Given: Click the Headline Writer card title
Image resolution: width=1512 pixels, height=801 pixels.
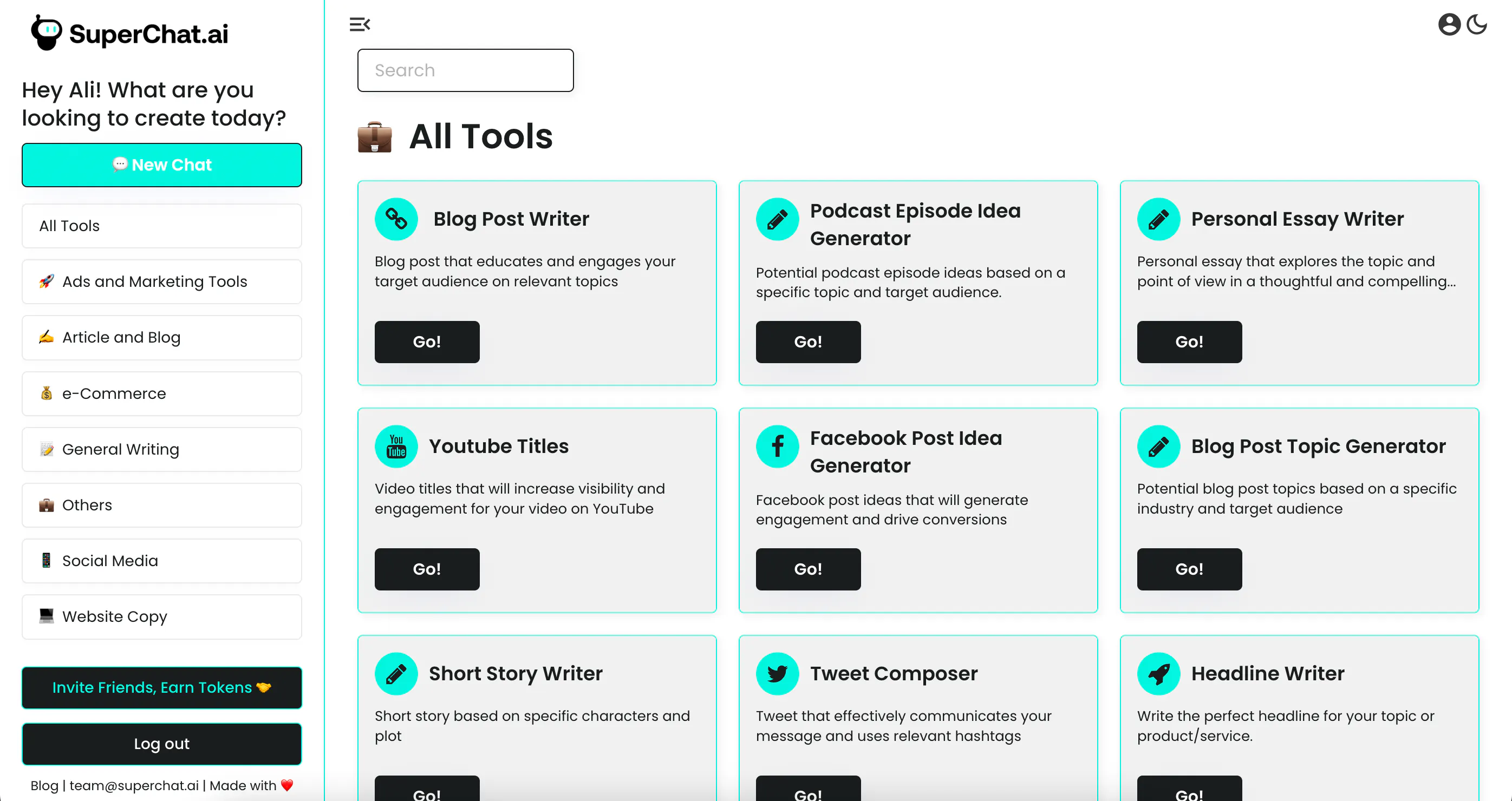Looking at the screenshot, I should click(1268, 674).
